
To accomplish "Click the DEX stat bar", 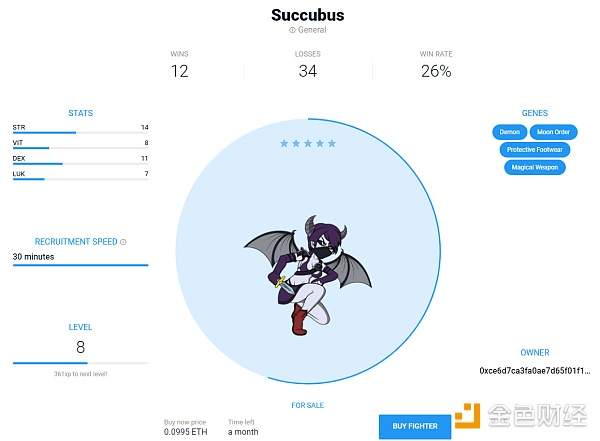I will tap(80, 164).
